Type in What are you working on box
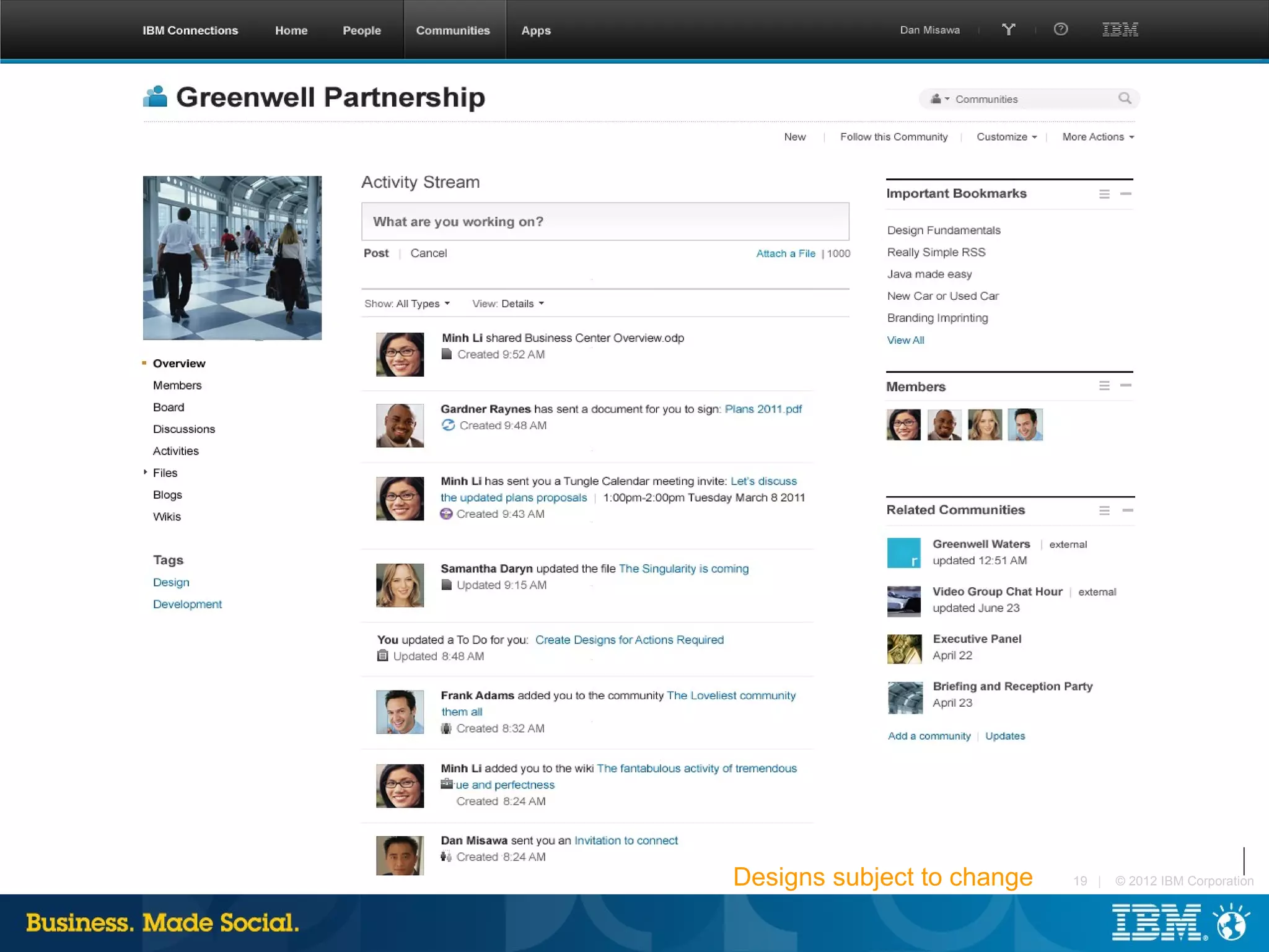 (605, 222)
